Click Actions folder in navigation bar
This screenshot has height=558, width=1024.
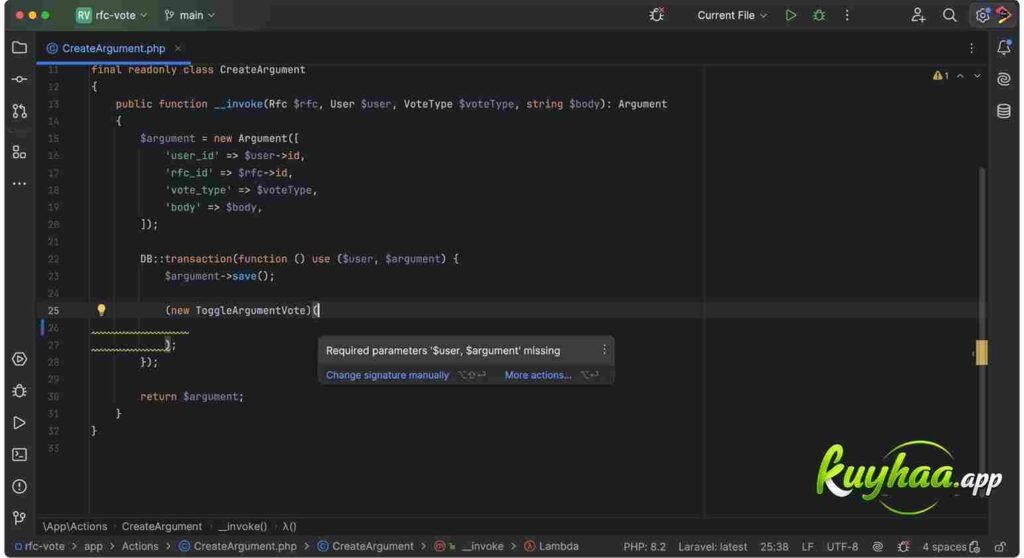140,546
